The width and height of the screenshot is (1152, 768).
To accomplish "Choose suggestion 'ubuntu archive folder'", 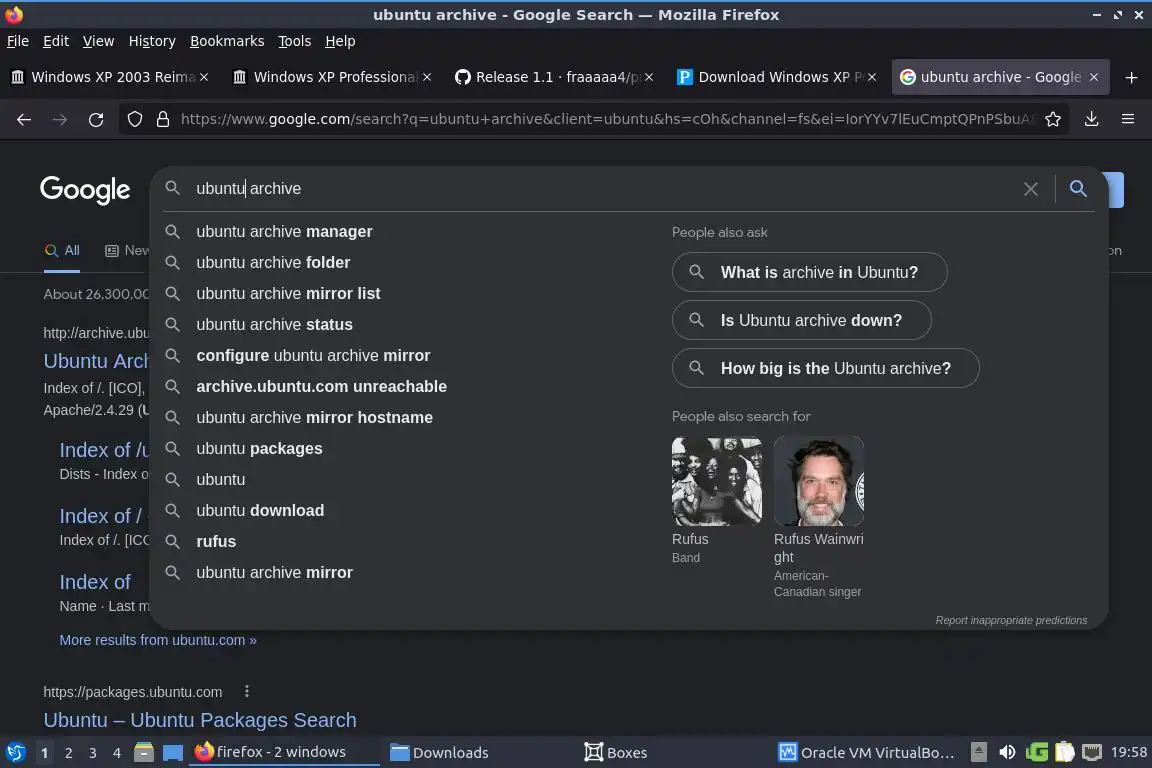I will [273, 262].
